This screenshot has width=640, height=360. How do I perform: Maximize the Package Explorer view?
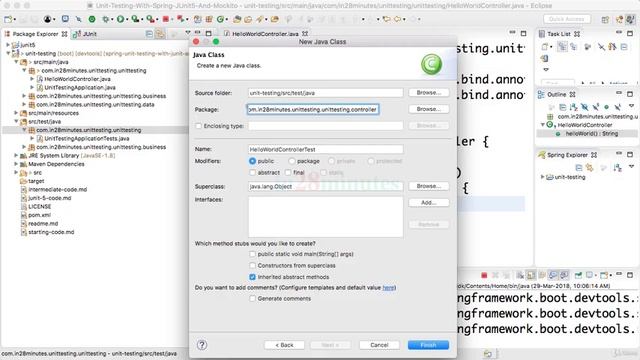(x=208, y=33)
